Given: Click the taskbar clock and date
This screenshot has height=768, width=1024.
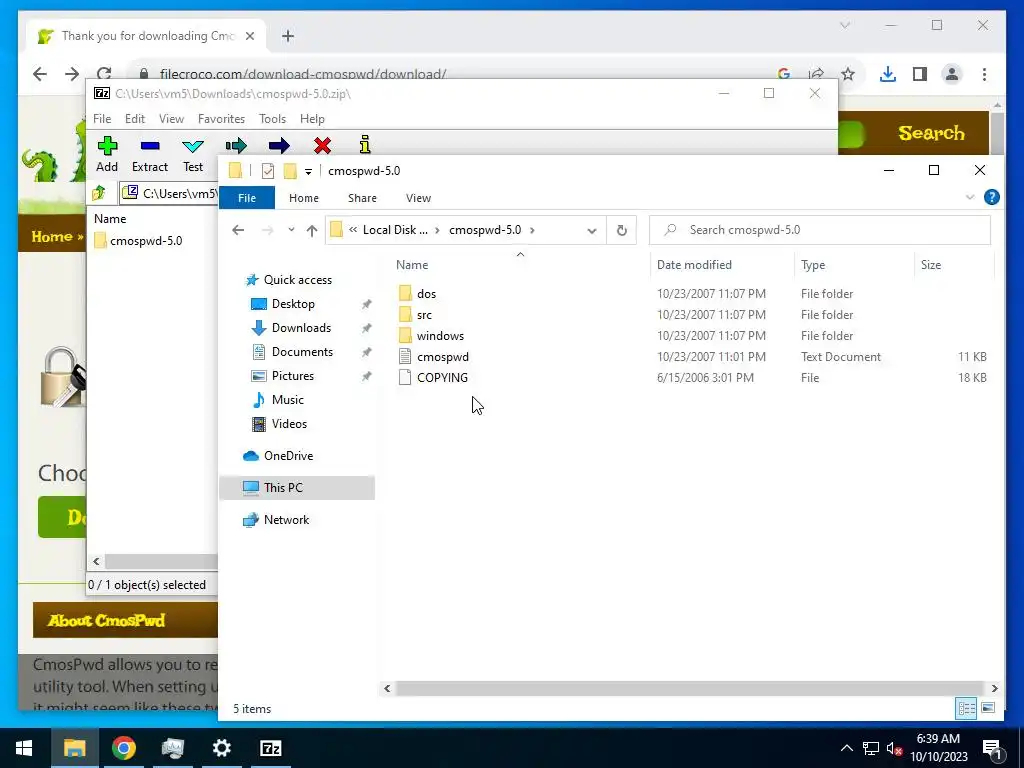Looking at the screenshot, I should pyautogui.click(x=938, y=748).
